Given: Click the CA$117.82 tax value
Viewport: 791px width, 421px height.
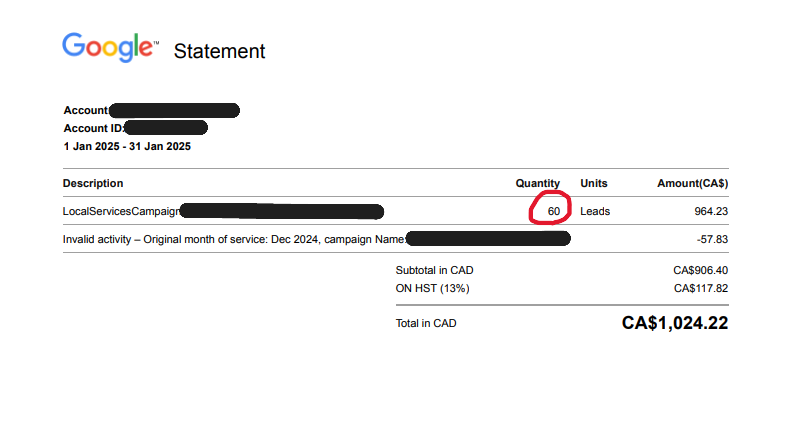Looking at the screenshot, I should point(701,288).
